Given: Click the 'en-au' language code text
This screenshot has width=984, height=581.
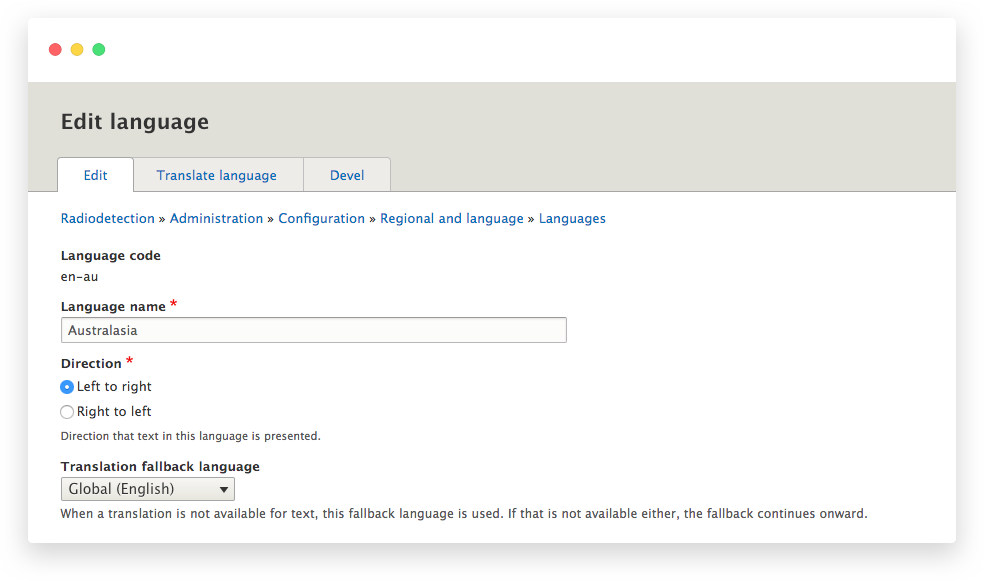Looking at the screenshot, I should click(x=79, y=277).
